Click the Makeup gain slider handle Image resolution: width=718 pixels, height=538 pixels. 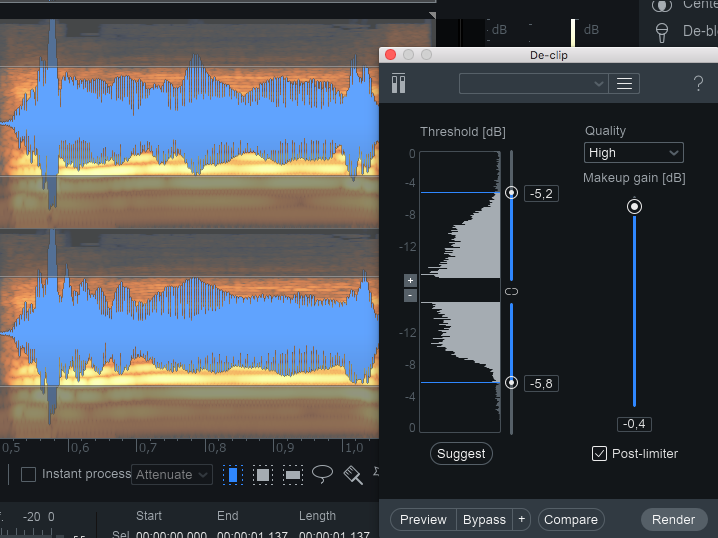(x=634, y=207)
